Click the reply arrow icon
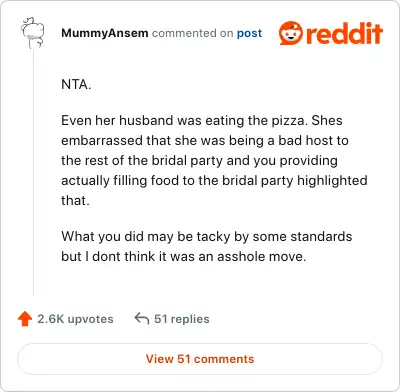The width and height of the screenshot is (400, 392). coord(142,318)
